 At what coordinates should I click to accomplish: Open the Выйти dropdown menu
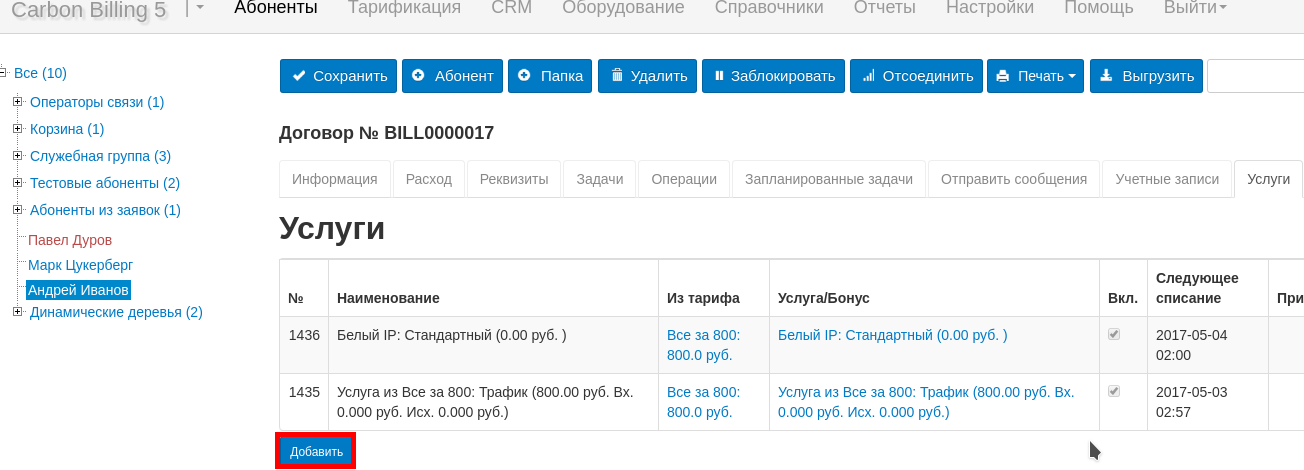1195,8
